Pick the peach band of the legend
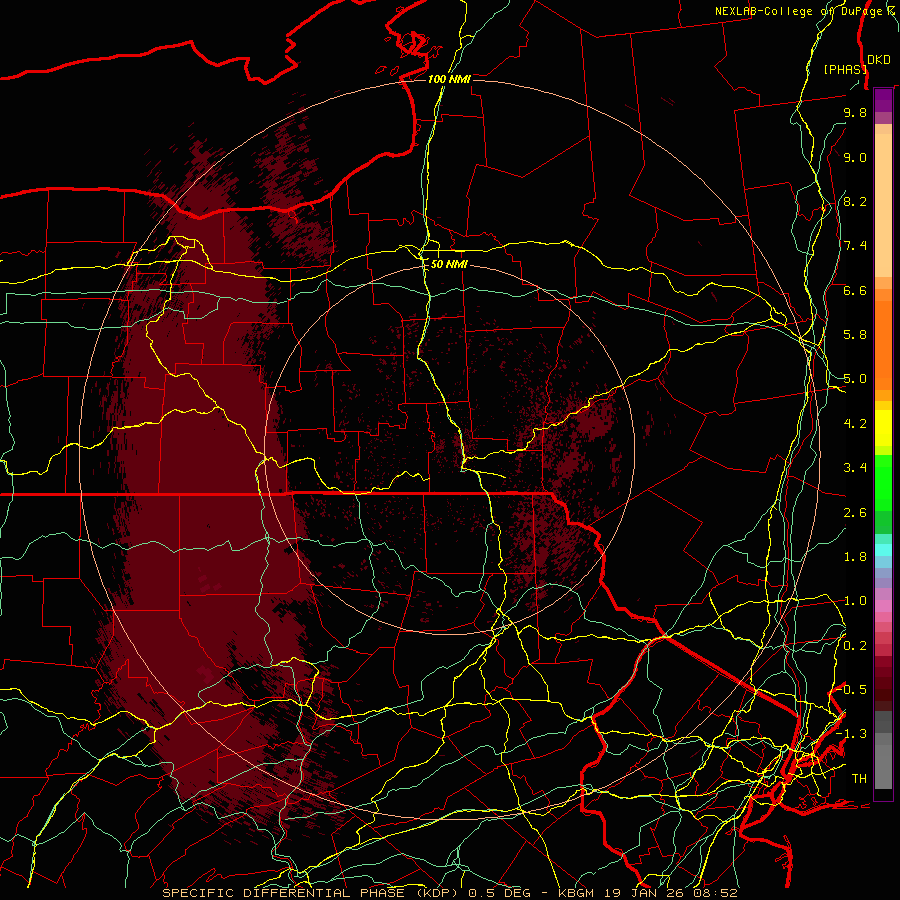Screen dimensions: 900x900 pos(883,205)
